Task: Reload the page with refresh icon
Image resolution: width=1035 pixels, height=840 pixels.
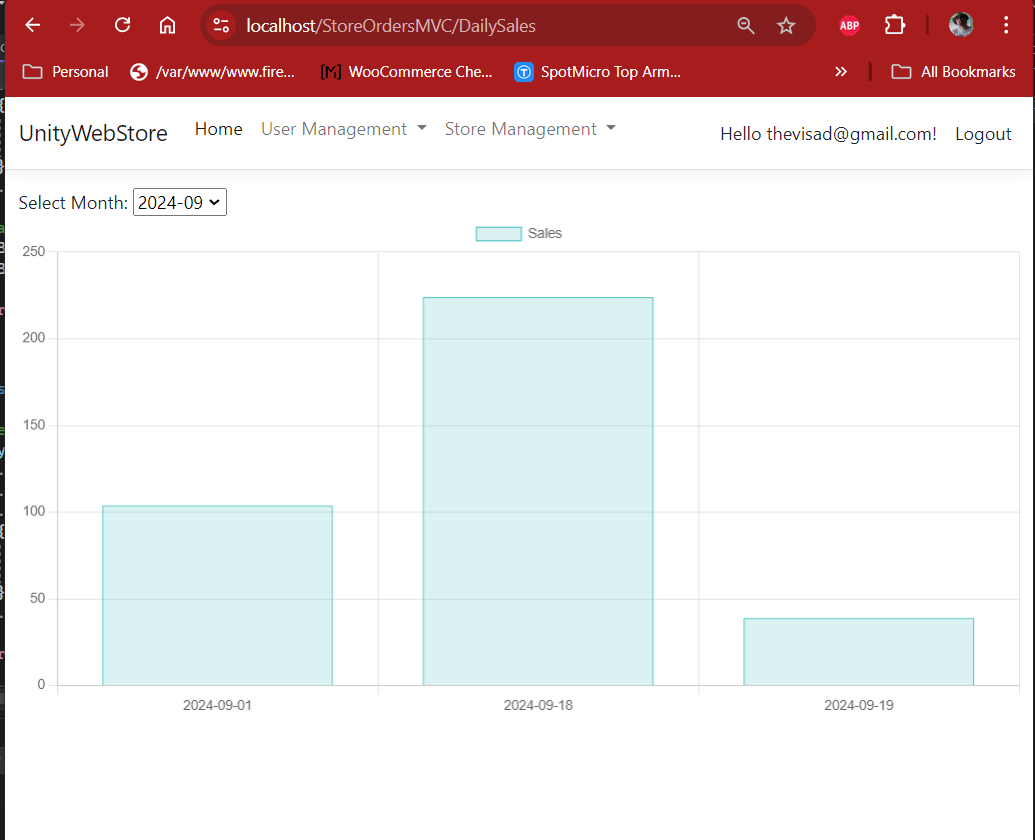Action: click(x=123, y=25)
